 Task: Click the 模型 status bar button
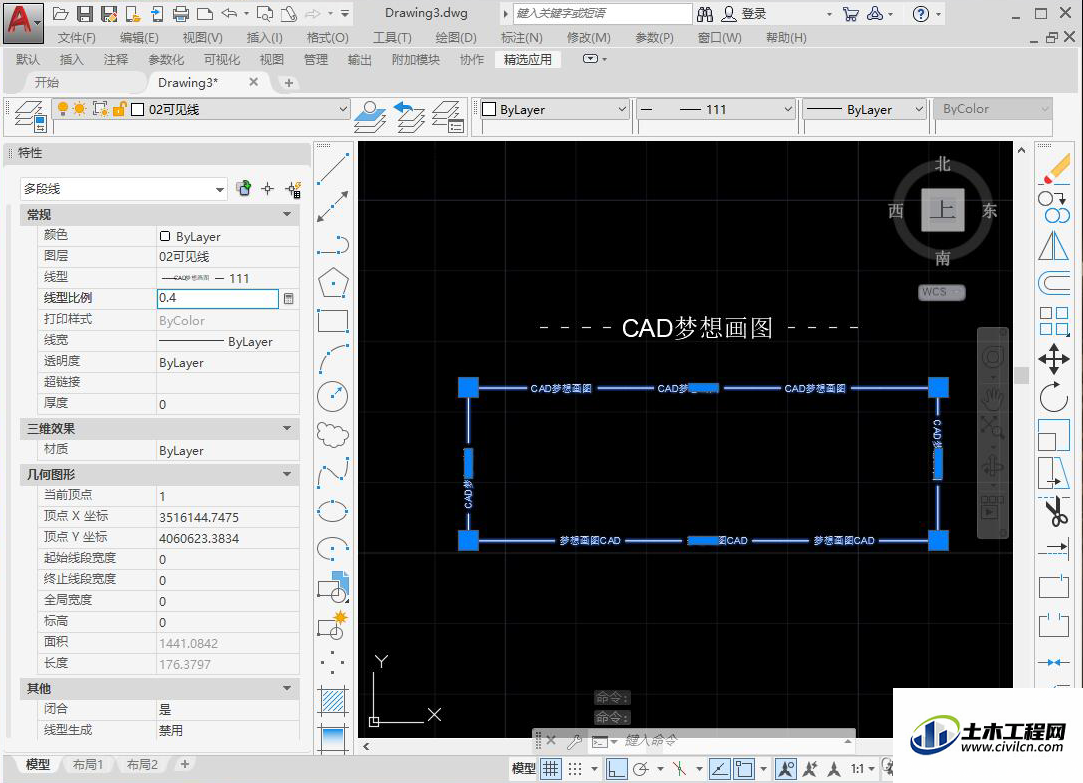coord(523,768)
